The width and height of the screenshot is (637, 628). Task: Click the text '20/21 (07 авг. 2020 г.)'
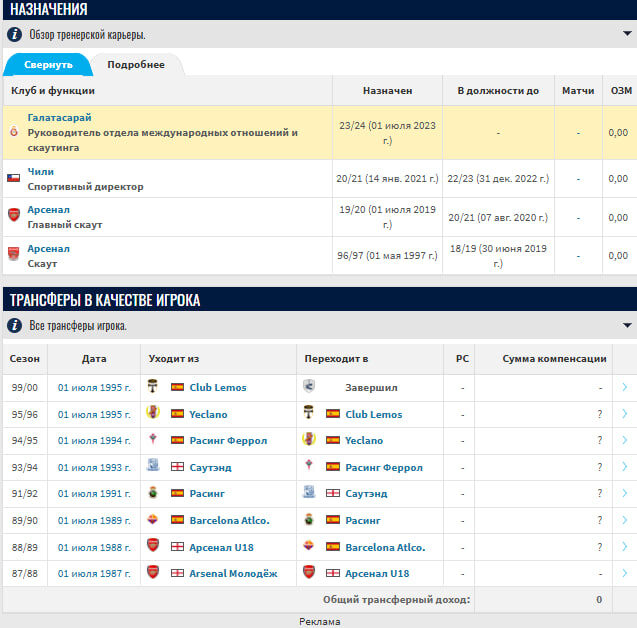[x=498, y=218]
